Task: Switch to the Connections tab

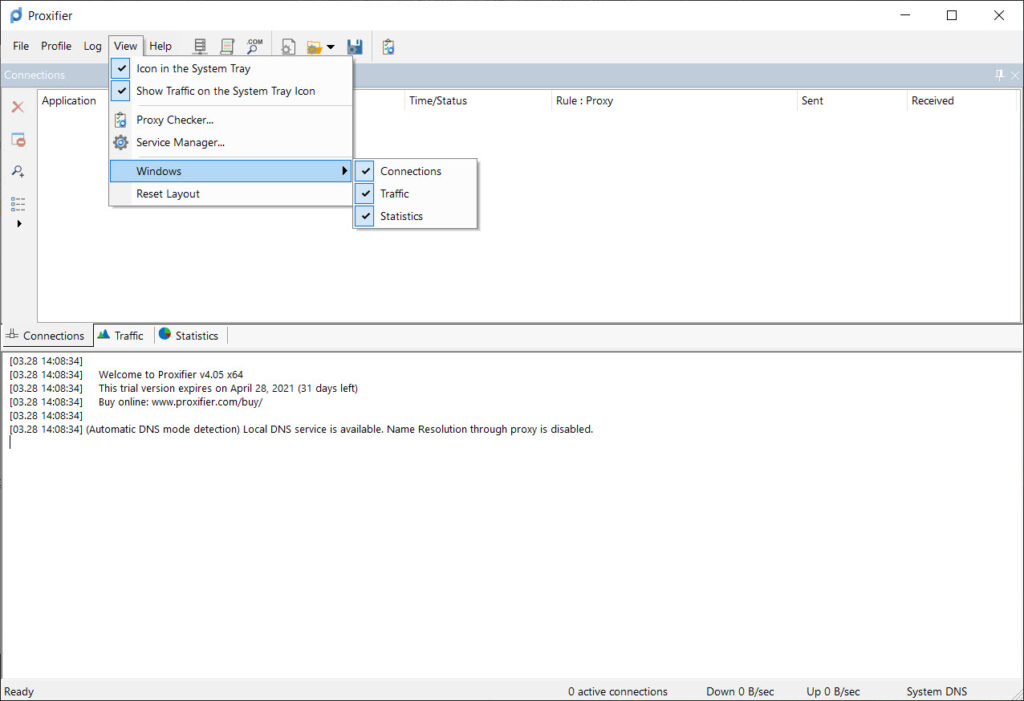Action: click(x=47, y=336)
